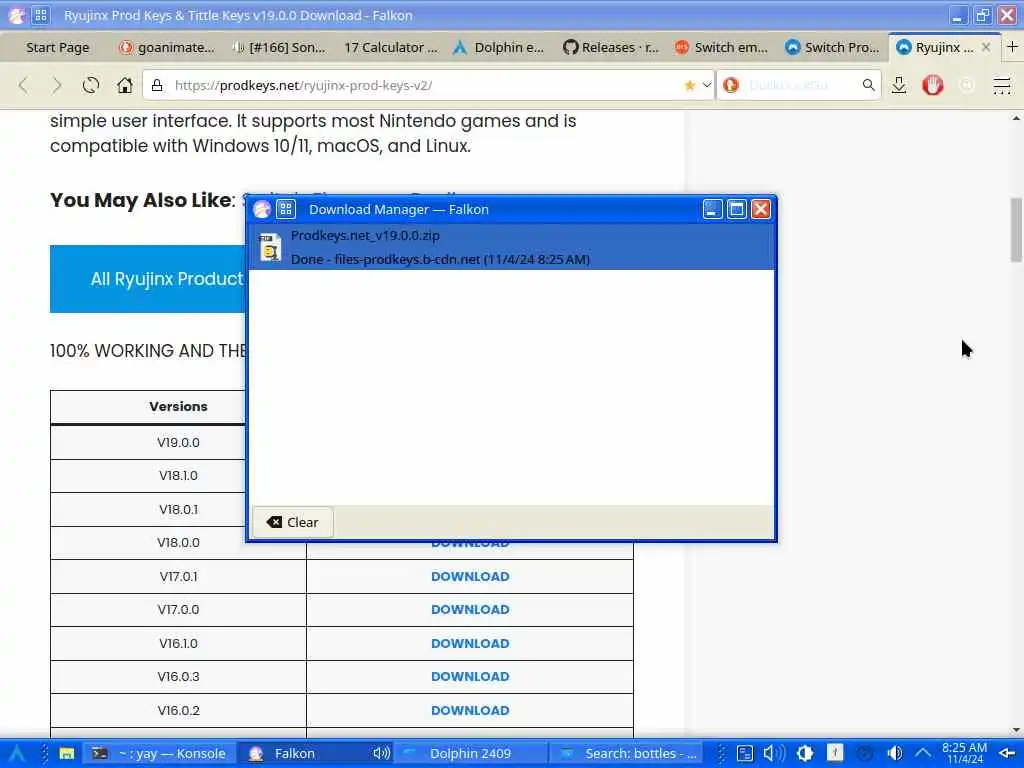Click the scrollbar up arrow
Viewport: 1024px width, 768px height.
1016,118
